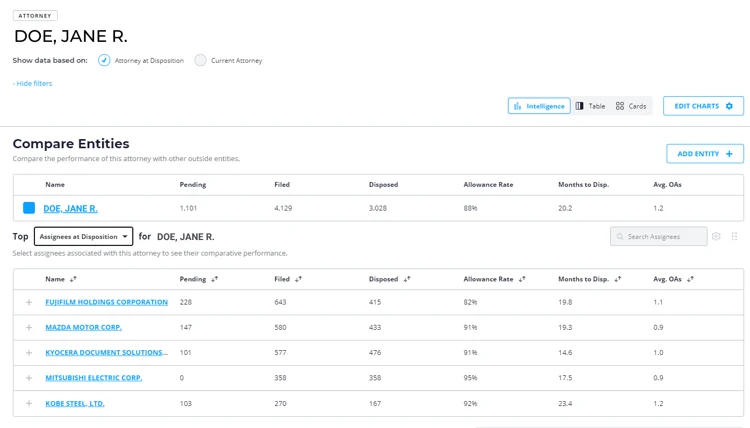Switch to Table view tab
Image resolution: width=750 pixels, height=428 pixels.
pyautogui.click(x=590, y=106)
